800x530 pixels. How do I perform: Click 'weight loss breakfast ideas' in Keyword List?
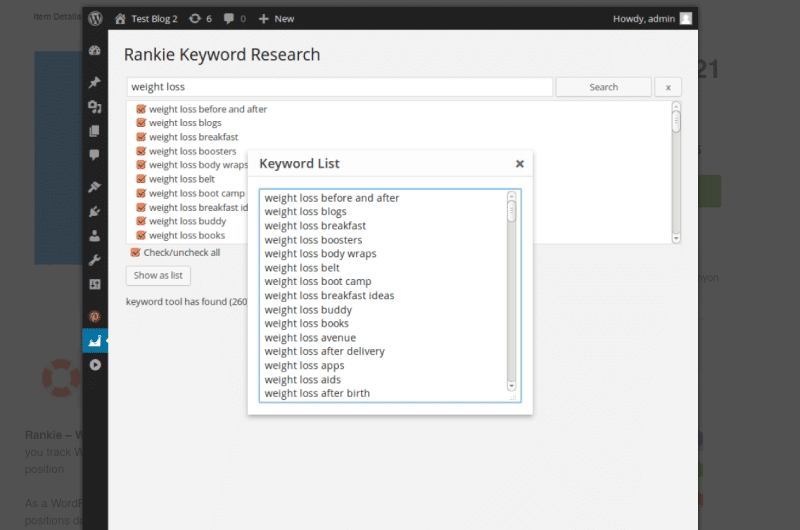[329, 296]
